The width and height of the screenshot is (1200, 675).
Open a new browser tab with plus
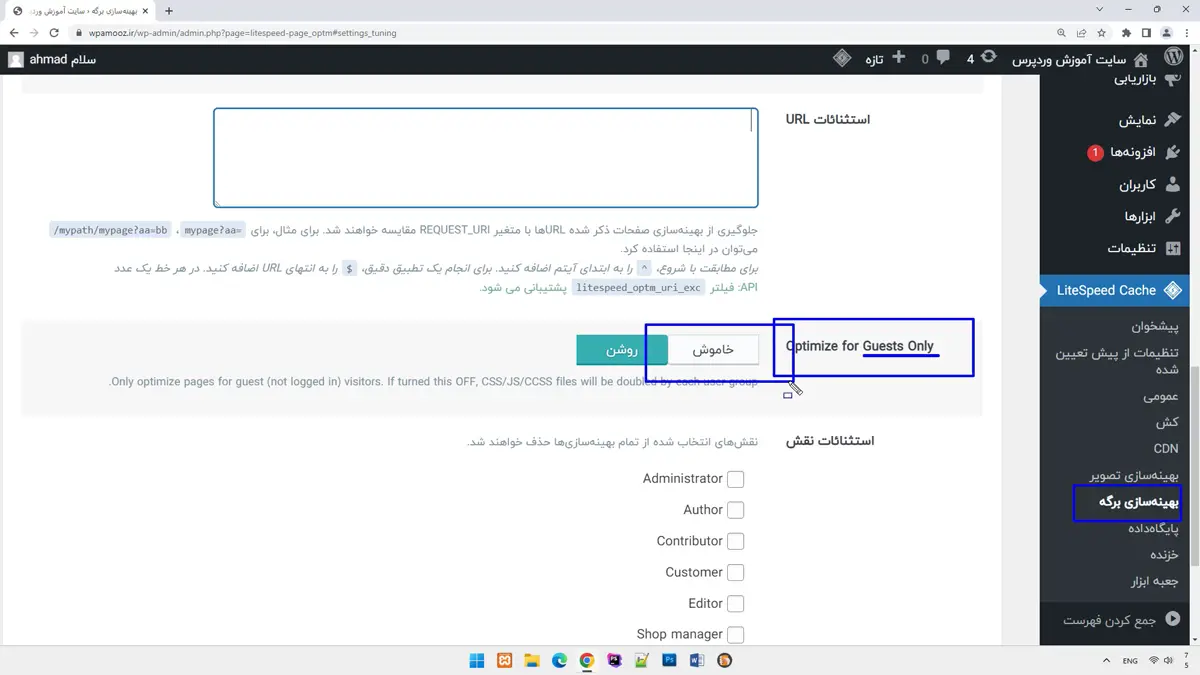pyautogui.click(x=168, y=10)
